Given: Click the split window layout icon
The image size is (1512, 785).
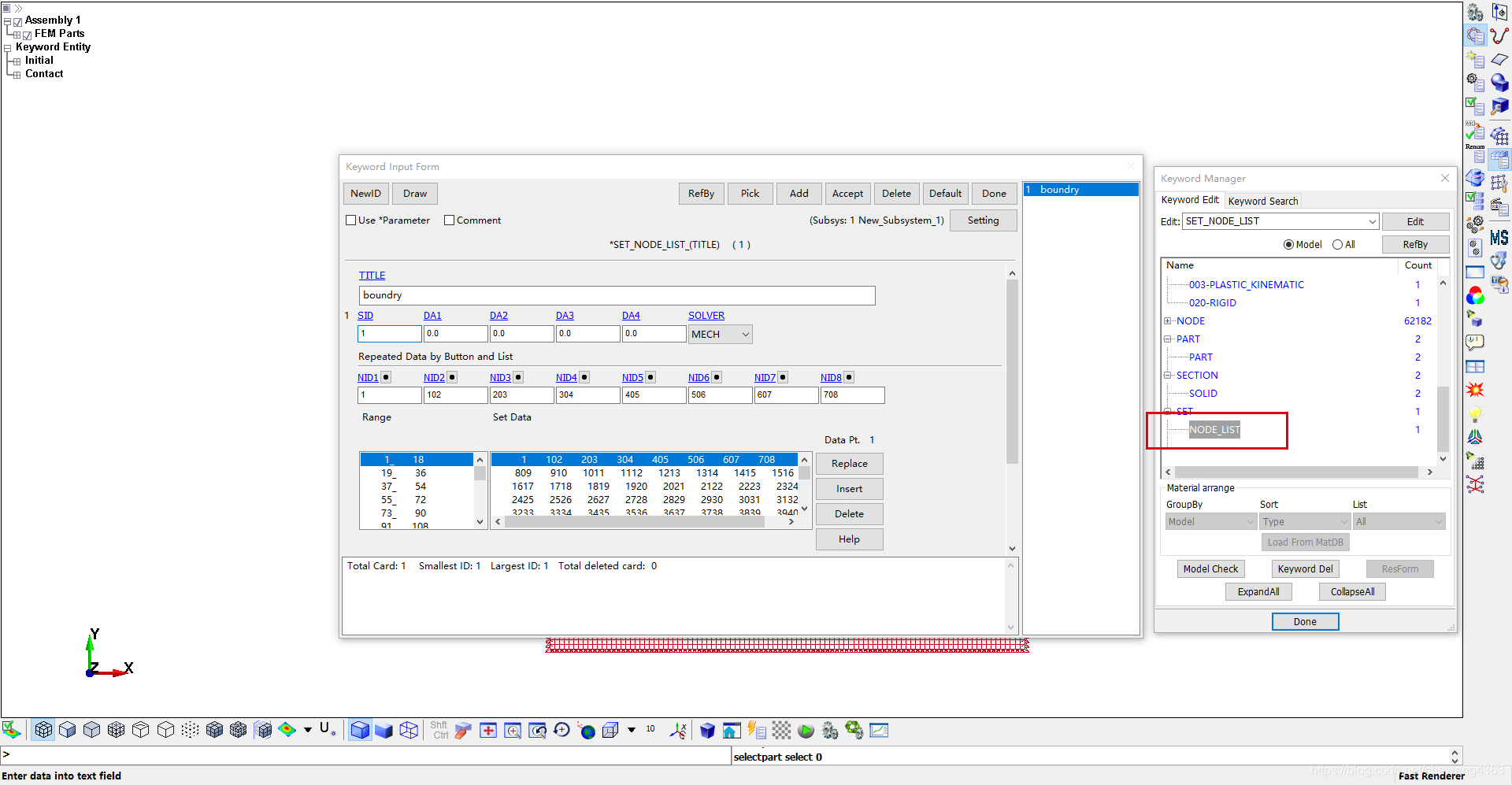Looking at the screenshot, I should (1475, 366).
